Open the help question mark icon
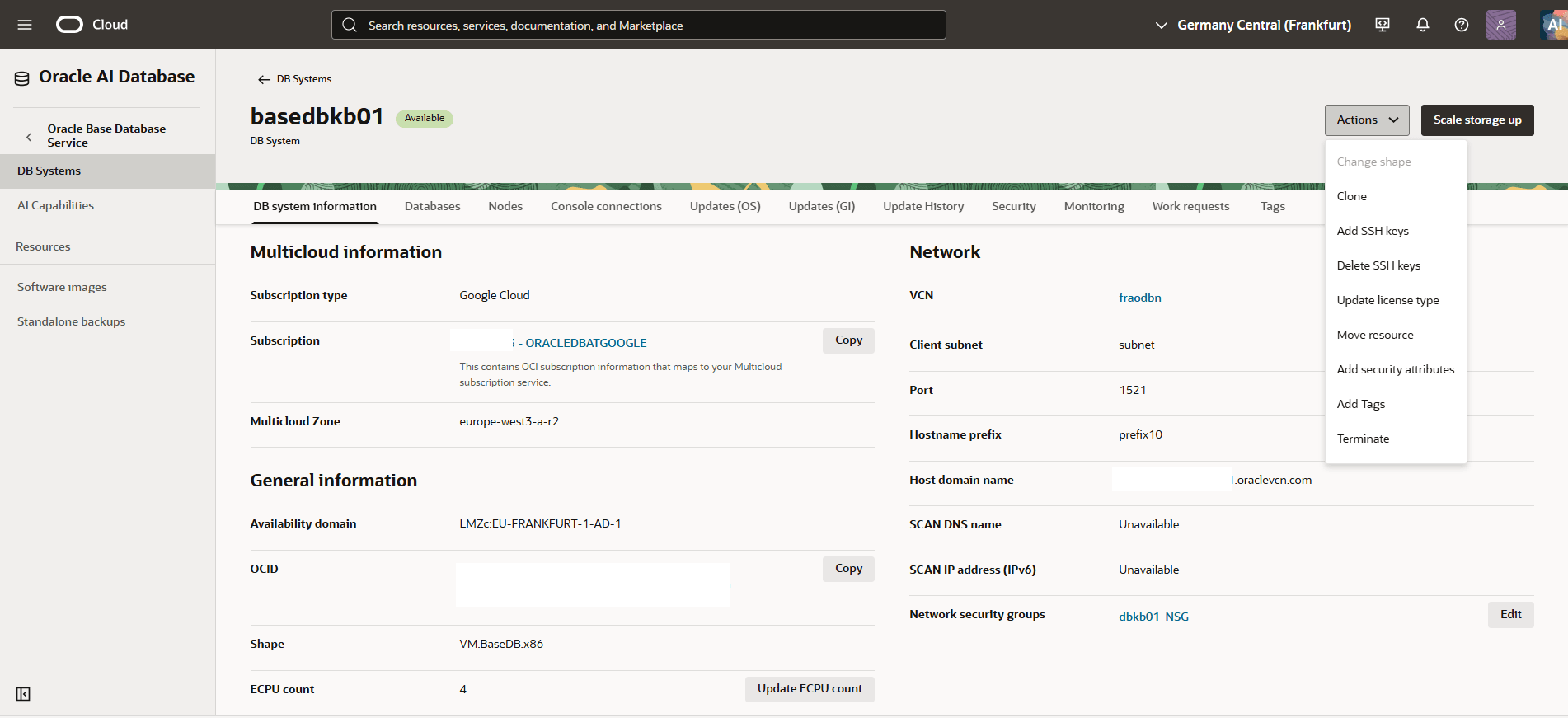The width and height of the screenshot is (1568, 718). [1462, 25]
